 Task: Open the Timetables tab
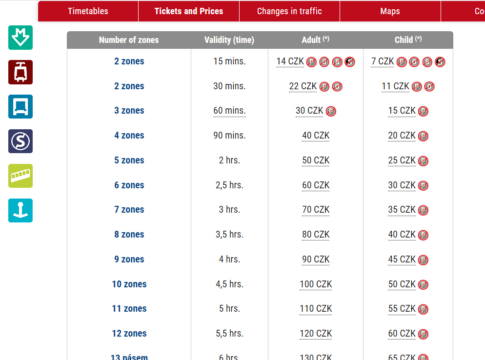click(x=88, y=11)
